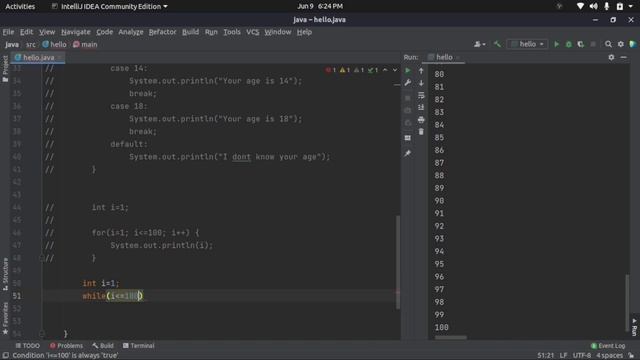Viewport: 640px width, 360px height.
Task: Open the 'hello' run configuration dropdown
Action: pos(527,44)
